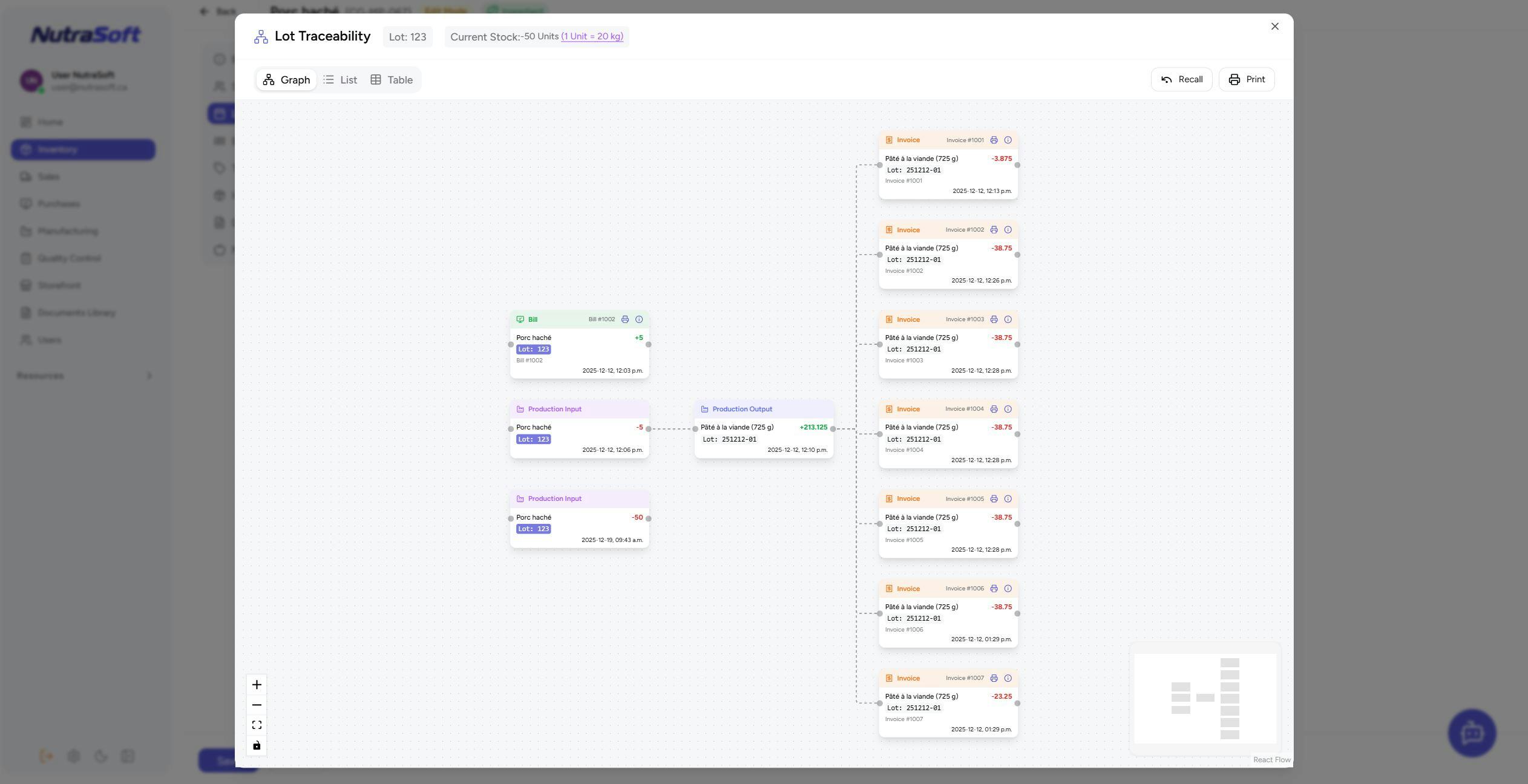Switch to the List view
1528x784 pixels.
[x=340, y=80]
